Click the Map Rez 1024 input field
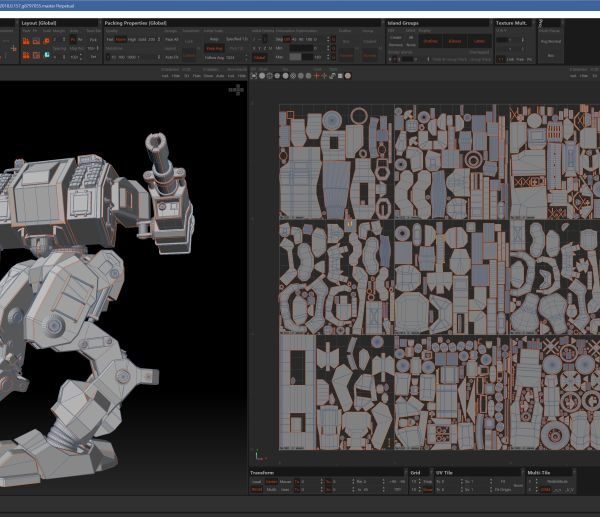600x517 pixels. coord(232,57)
